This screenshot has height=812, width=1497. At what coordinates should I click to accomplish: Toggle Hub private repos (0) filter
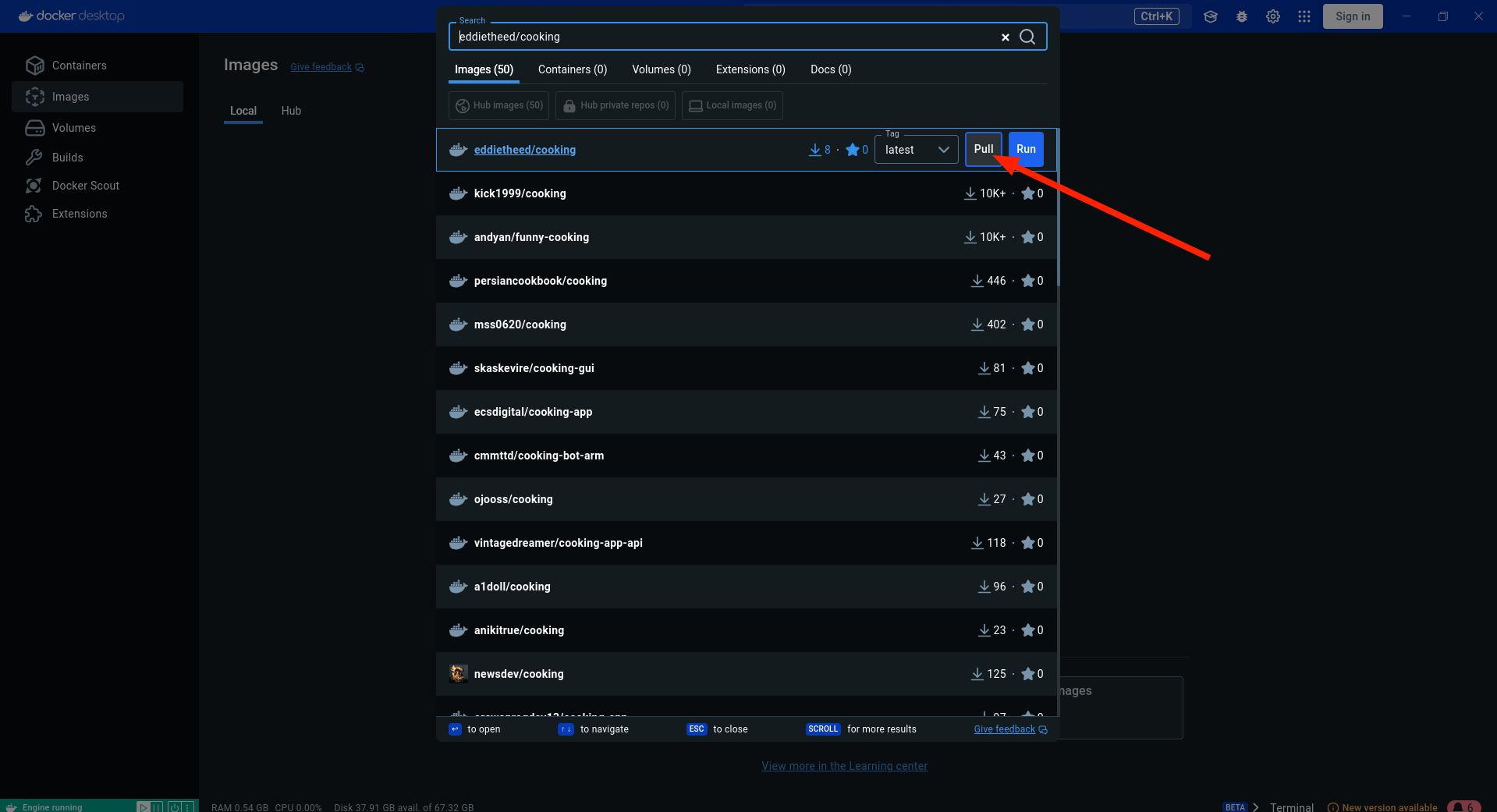pyautogui.click(x=615, y=105)
